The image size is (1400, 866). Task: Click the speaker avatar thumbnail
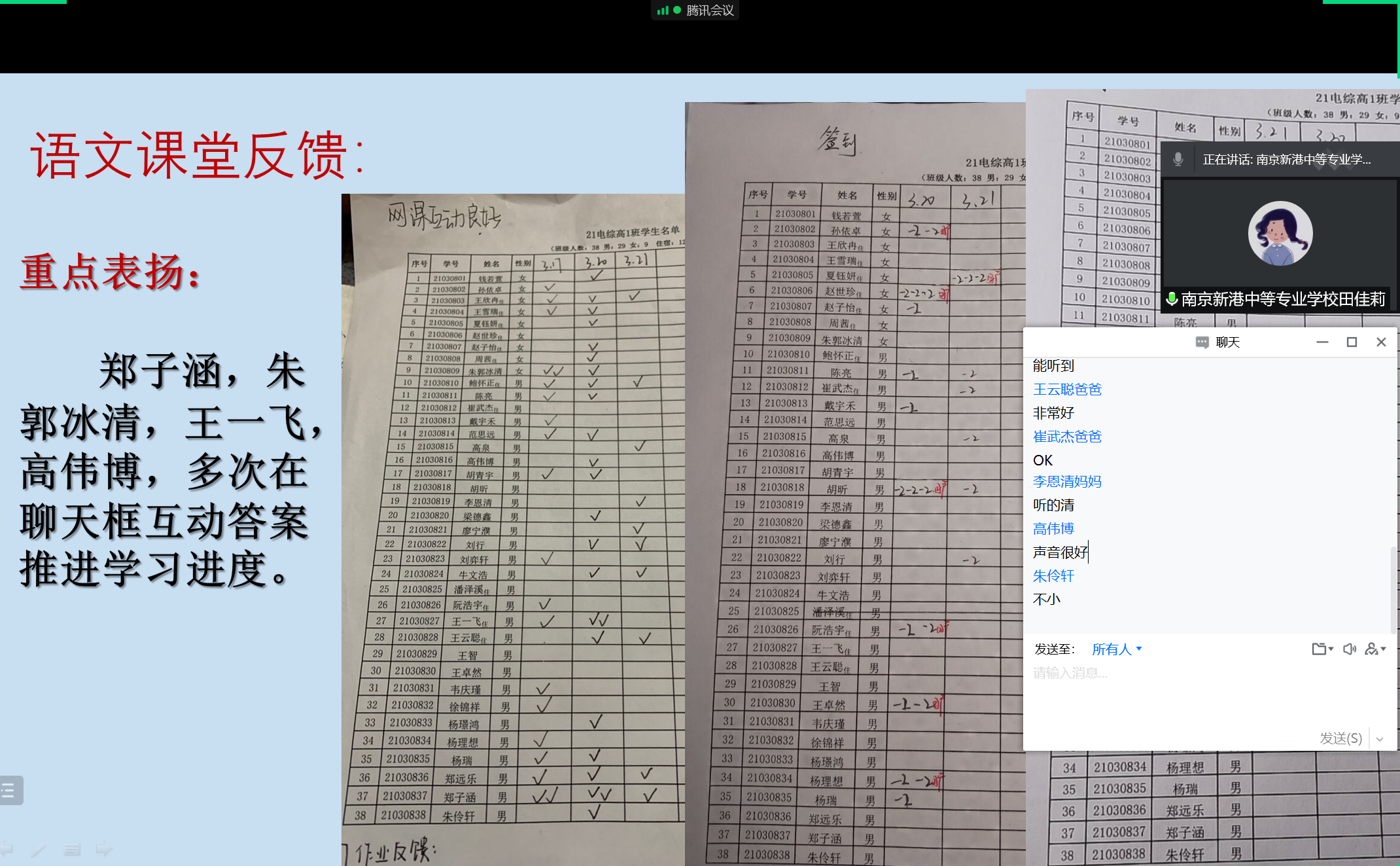click(x=1280, y=234)
